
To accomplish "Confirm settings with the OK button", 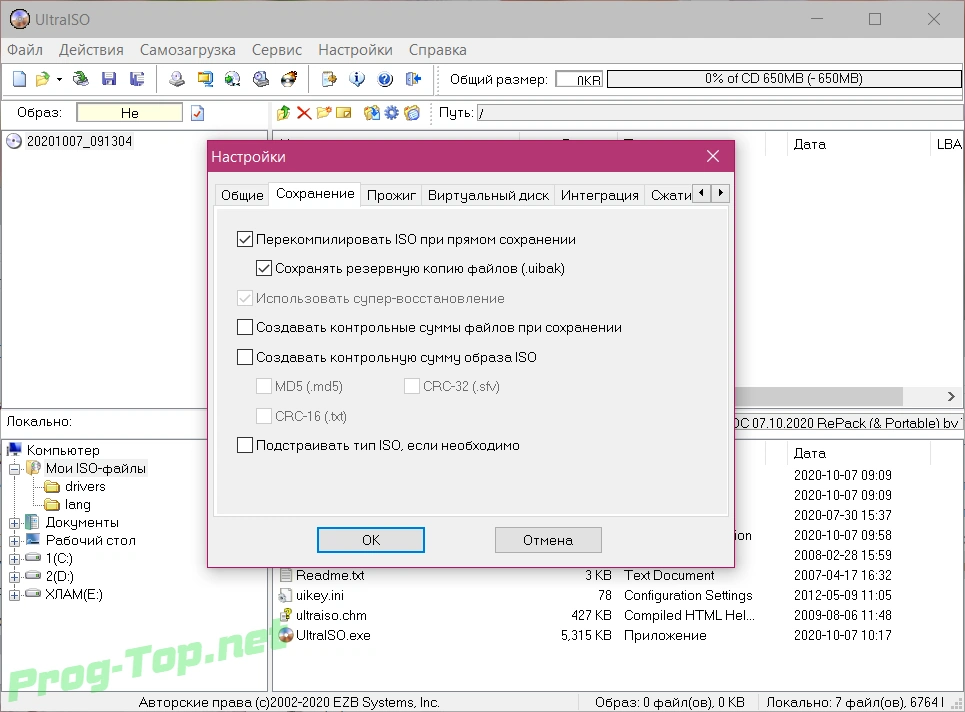I will point(370,540).
